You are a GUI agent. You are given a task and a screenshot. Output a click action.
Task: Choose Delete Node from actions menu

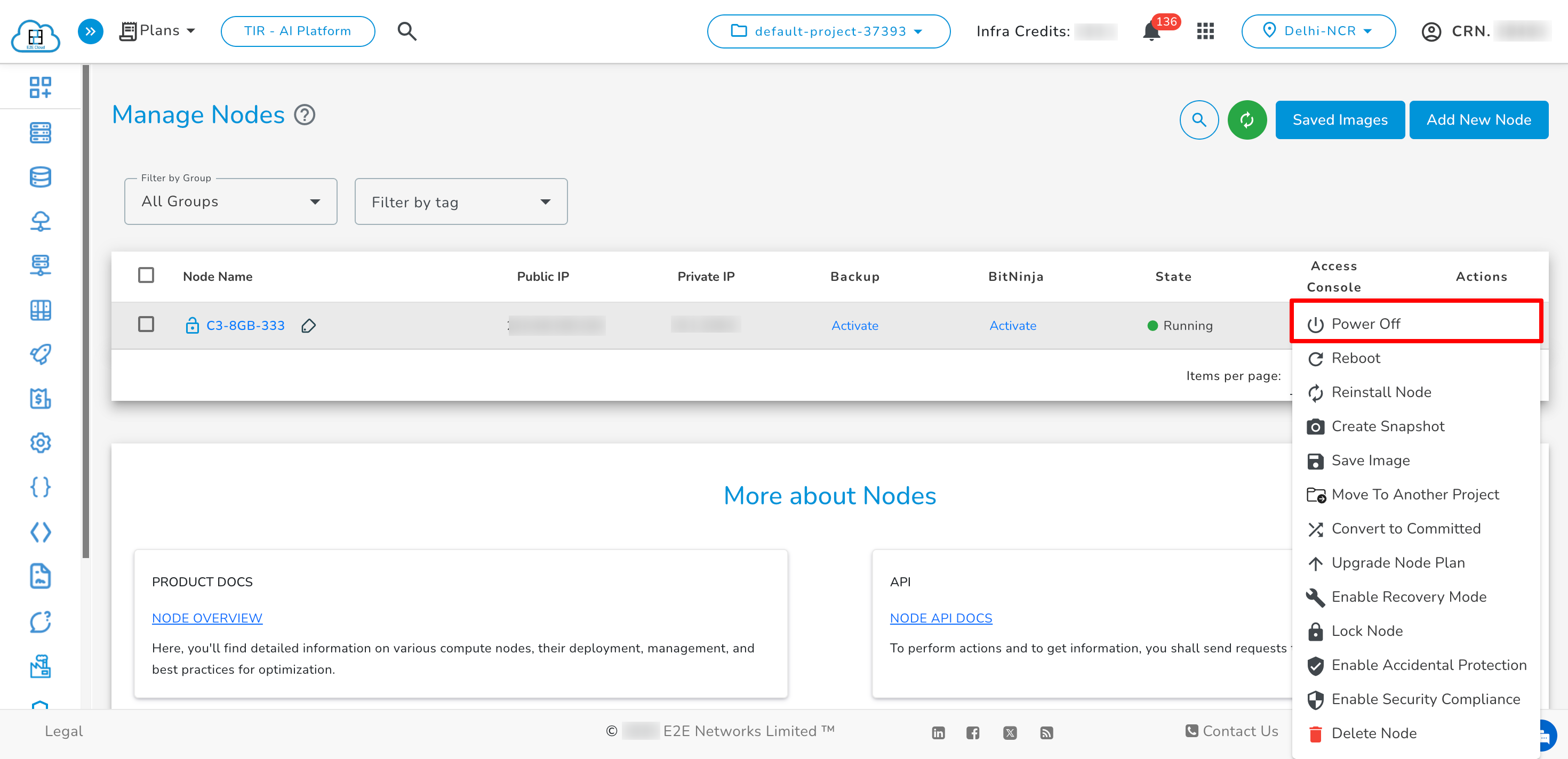pyautogui.click(x=1373, y=733)
